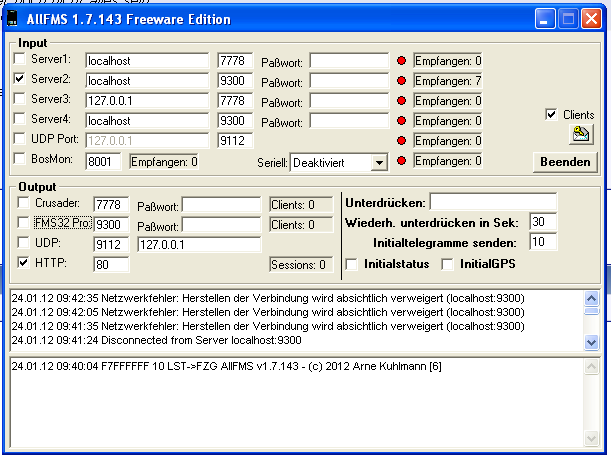Image resolution: width=611 pixels, height=457 pixels.
Task: Click the red status indicator for Server1
Action: pyautogui.click(x=402, y=61)
